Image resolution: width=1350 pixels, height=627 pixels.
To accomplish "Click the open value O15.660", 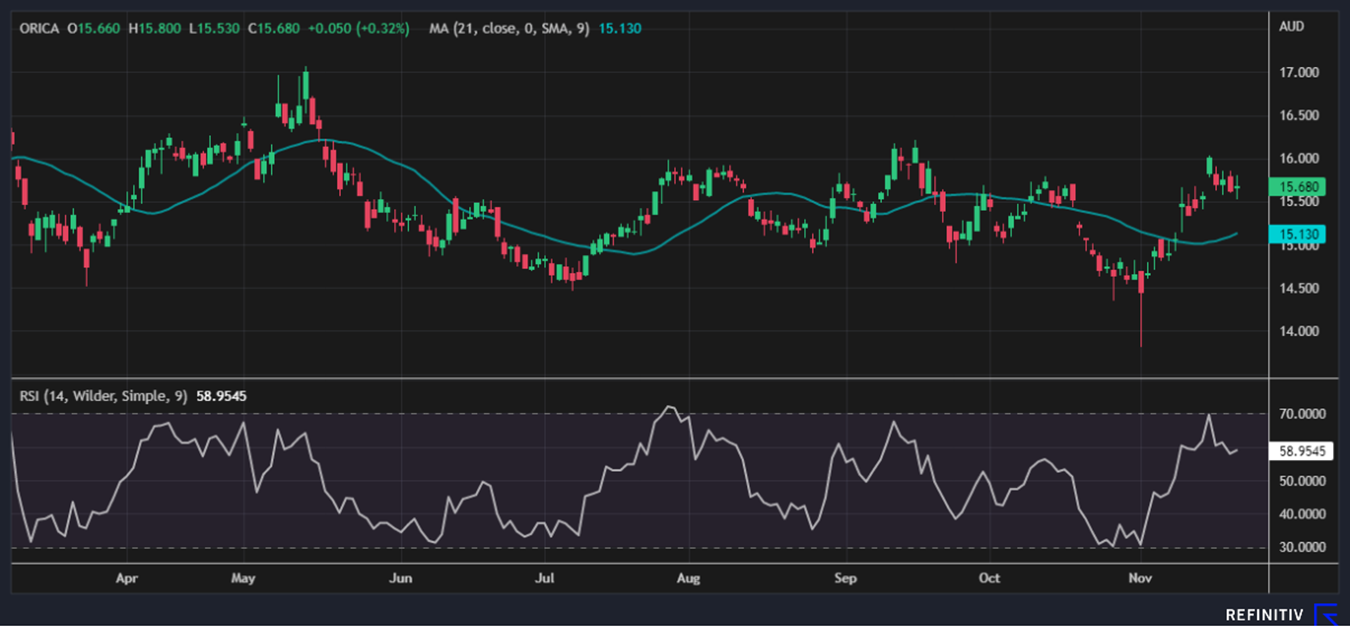I will coord(94,29).
